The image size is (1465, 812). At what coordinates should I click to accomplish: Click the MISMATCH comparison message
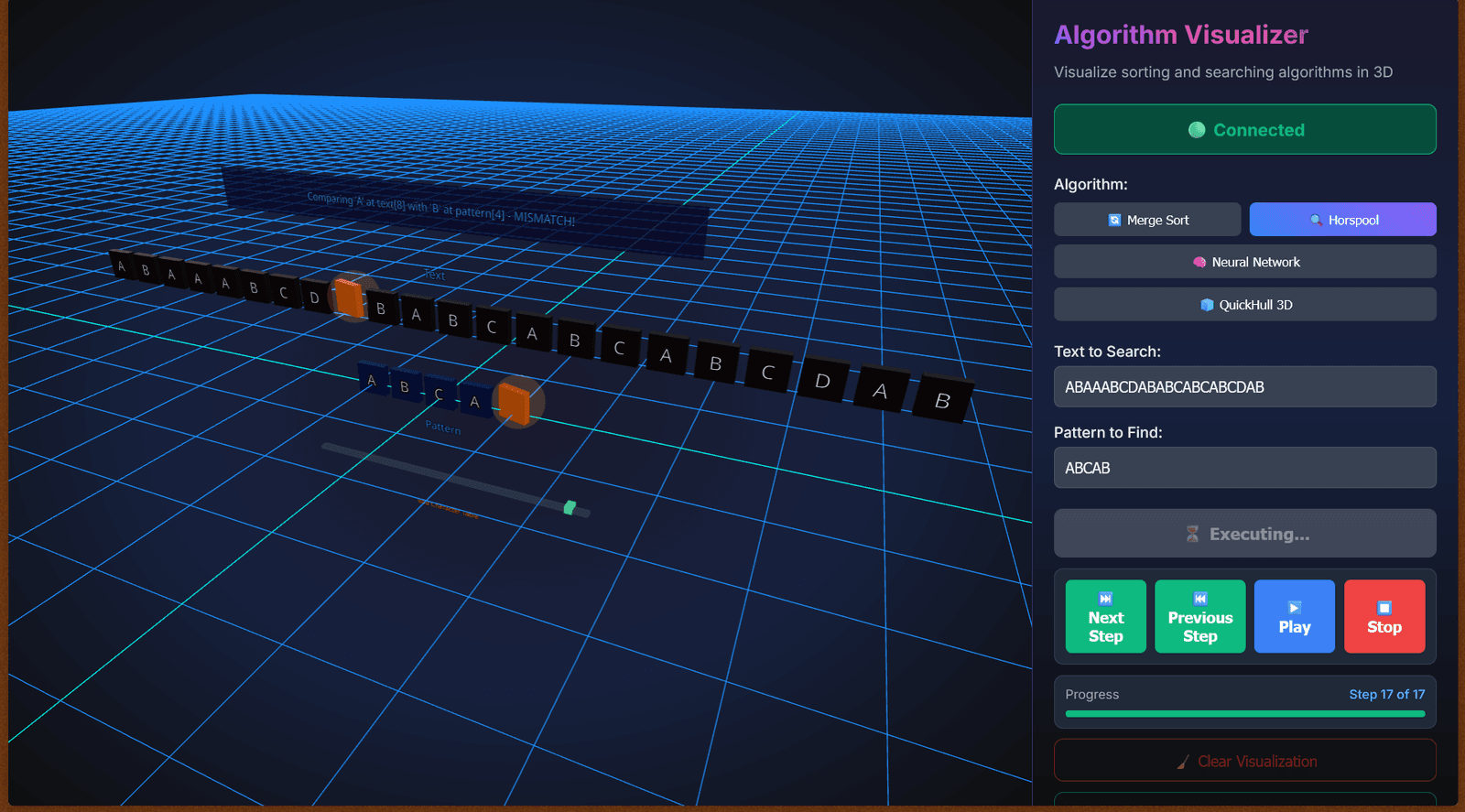[441, 209]
